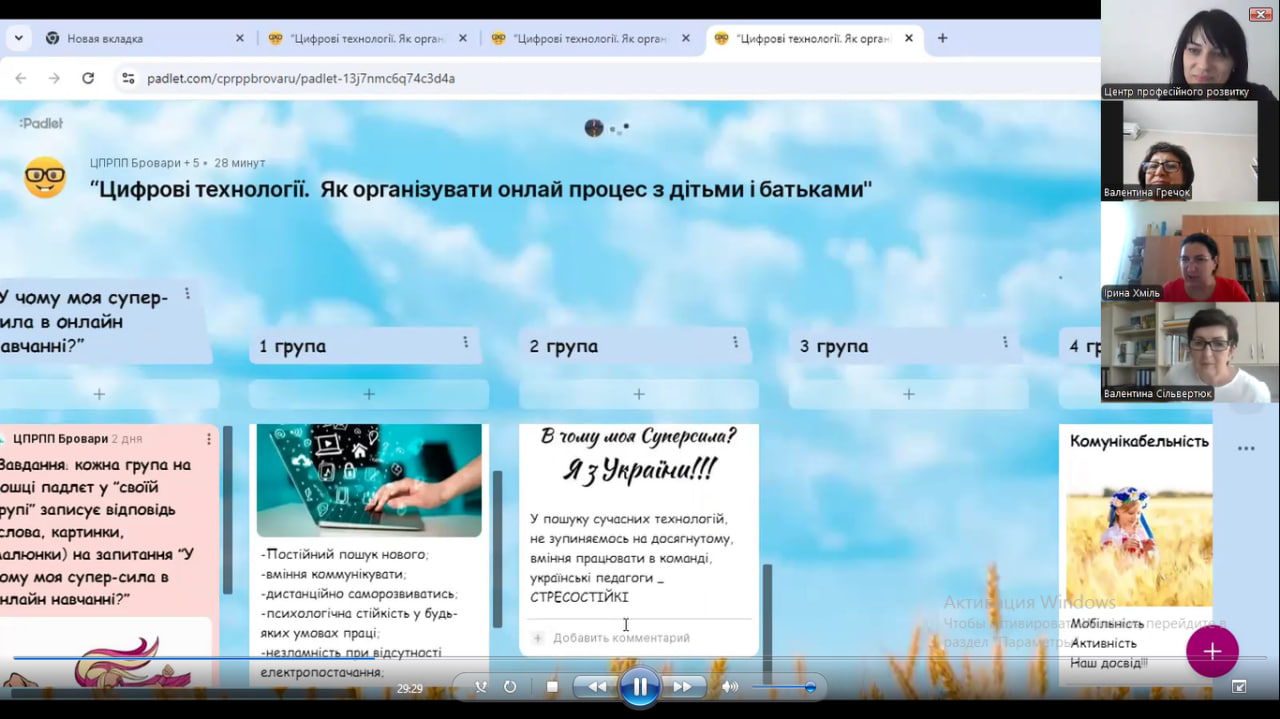Viewport: 1280px width, 719px height.
Task: Close the Новая вкладка tab
Action: [x=239, y=38]
